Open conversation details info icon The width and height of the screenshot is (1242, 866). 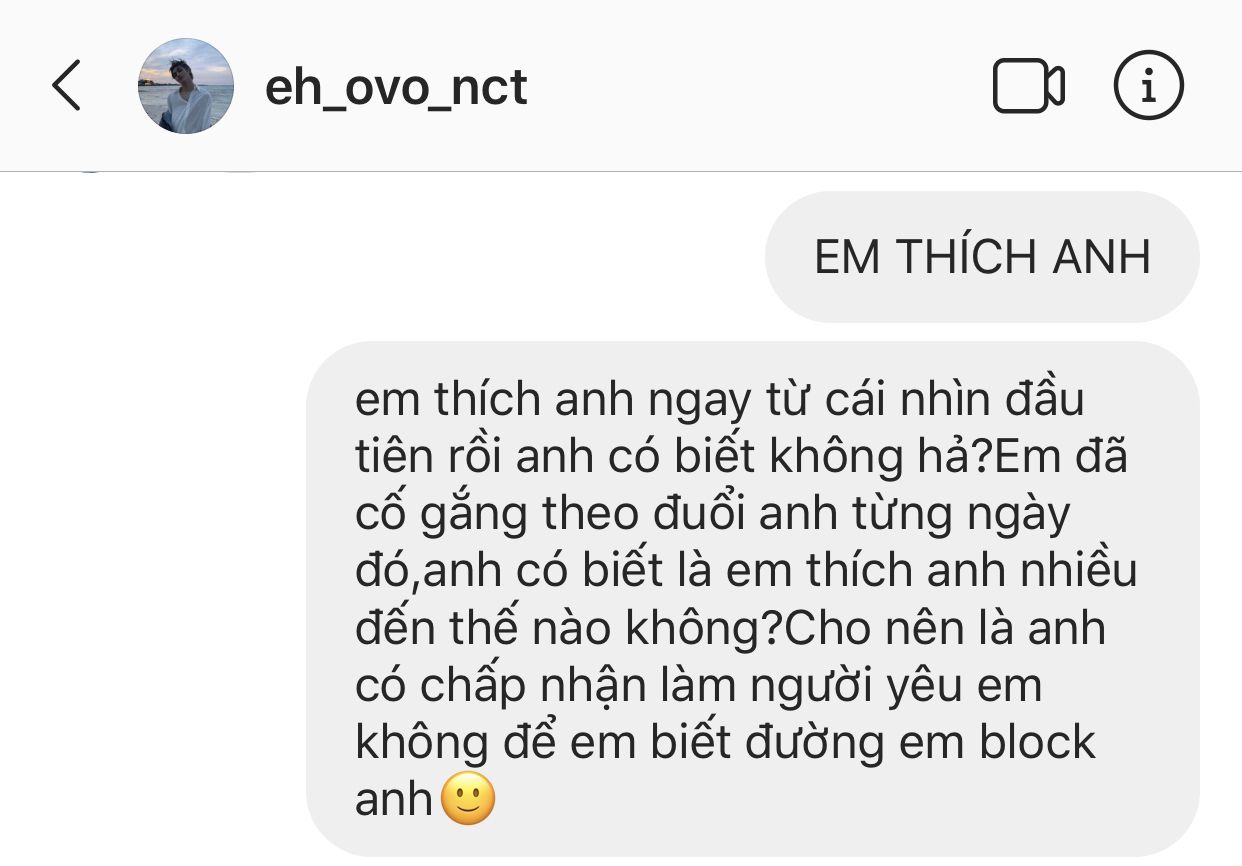tap(1149, 85)
